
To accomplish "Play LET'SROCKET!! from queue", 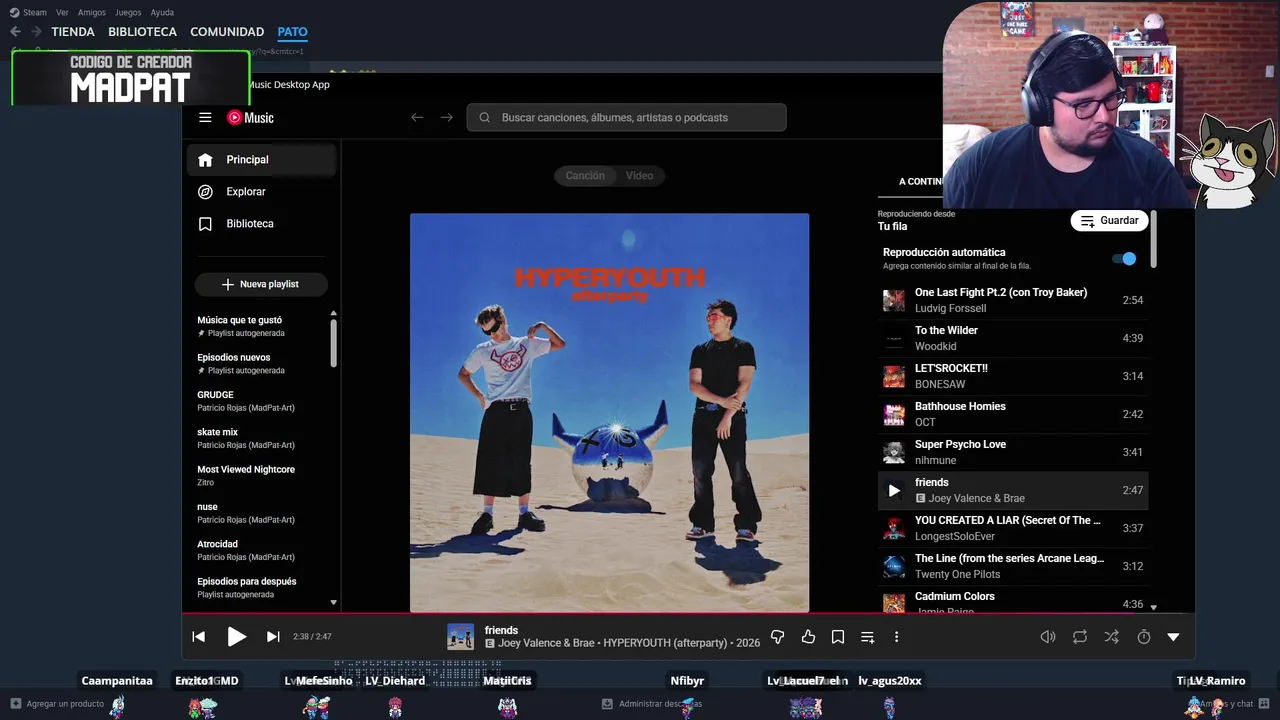I will [x=1013, y=376].
